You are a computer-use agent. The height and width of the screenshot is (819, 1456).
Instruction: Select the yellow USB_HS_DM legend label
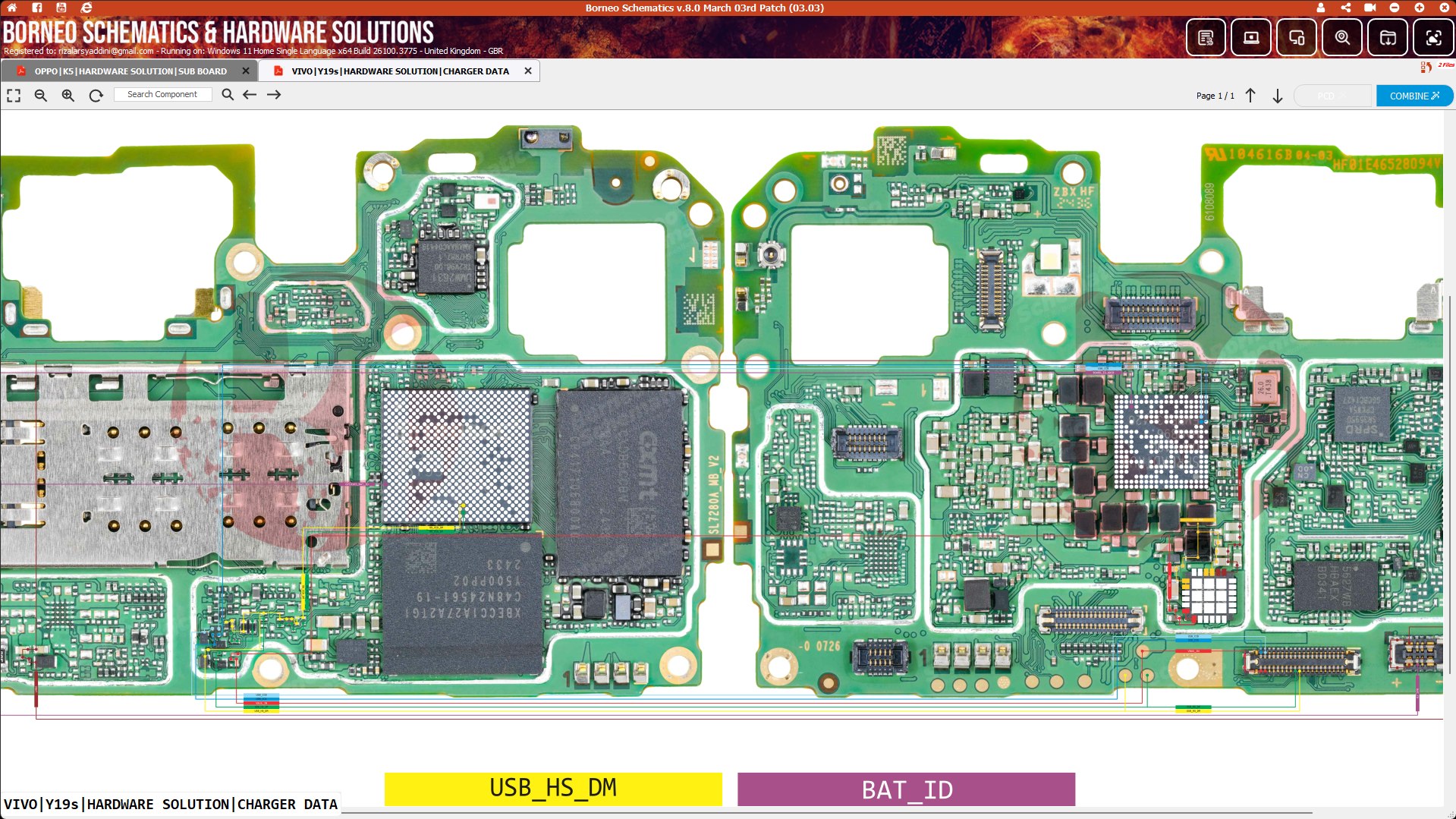point(553,789)
